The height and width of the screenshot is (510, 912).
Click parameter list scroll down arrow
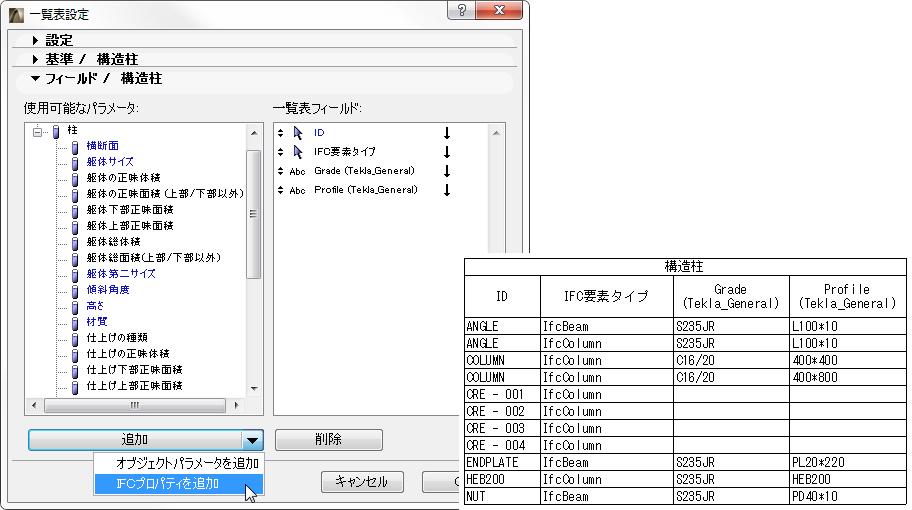(x=254, y=388)
